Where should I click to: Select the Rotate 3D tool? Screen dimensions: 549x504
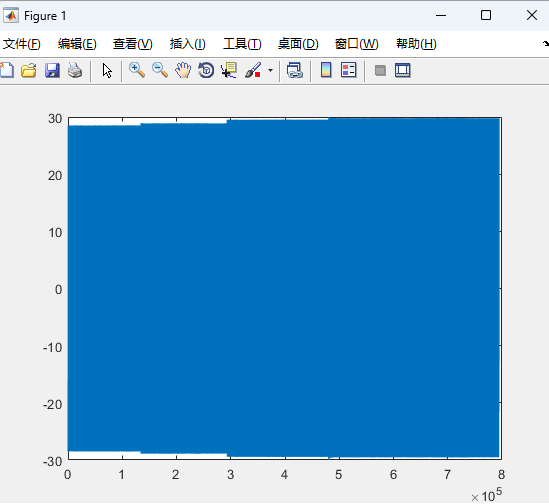coord(206,70)
